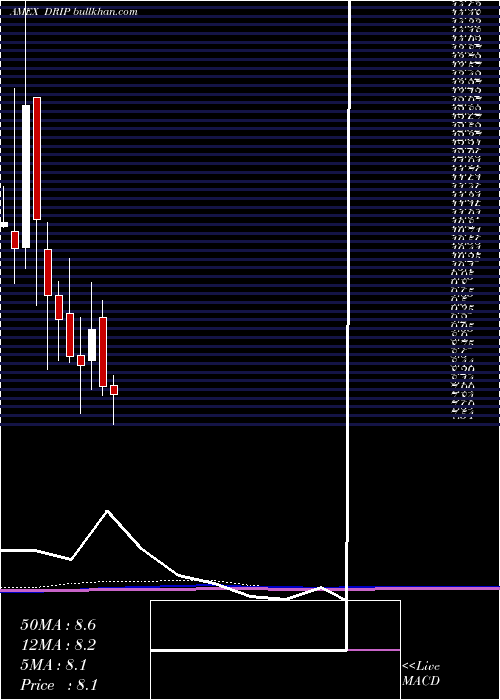500x700 pixels.
Task: Click the tallest white candlestick body
Action: point(26,176)
